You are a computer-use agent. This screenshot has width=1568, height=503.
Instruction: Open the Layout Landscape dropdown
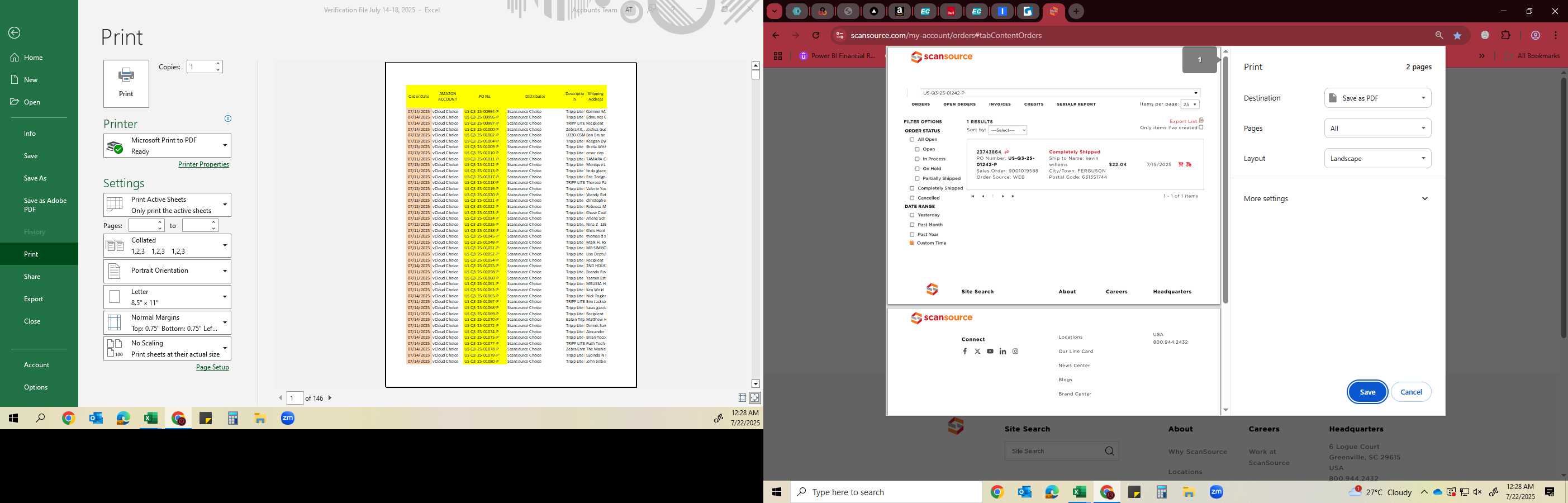[1377, 159]
